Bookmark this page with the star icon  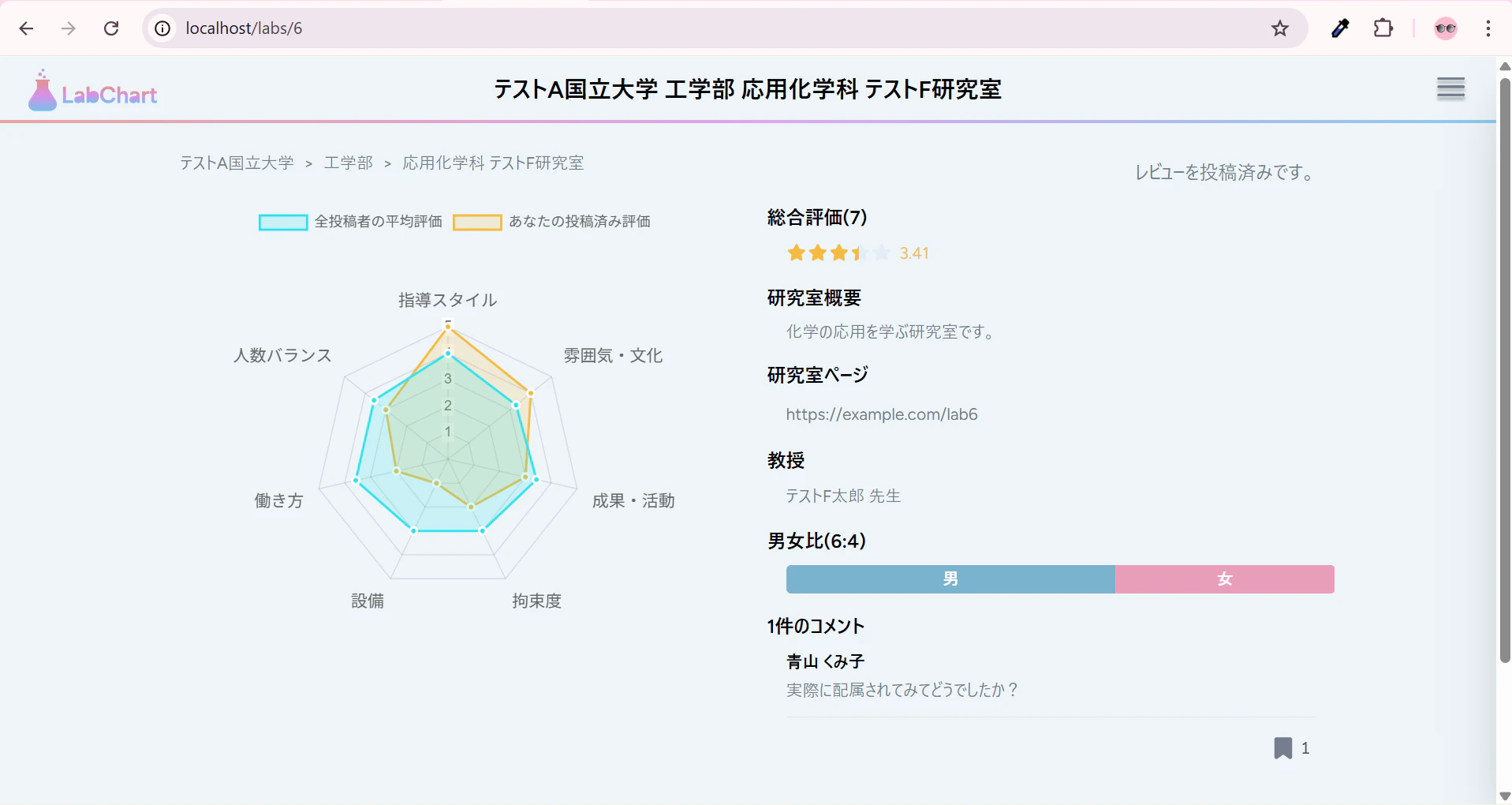pyautogui.click(x=1279, y=28)
